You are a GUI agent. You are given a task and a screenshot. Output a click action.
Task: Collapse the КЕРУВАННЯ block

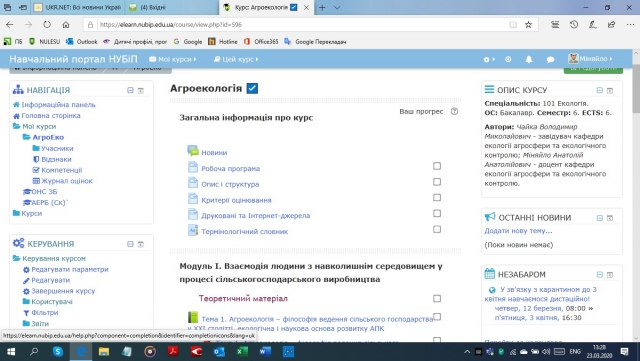[x=130, y=244]
